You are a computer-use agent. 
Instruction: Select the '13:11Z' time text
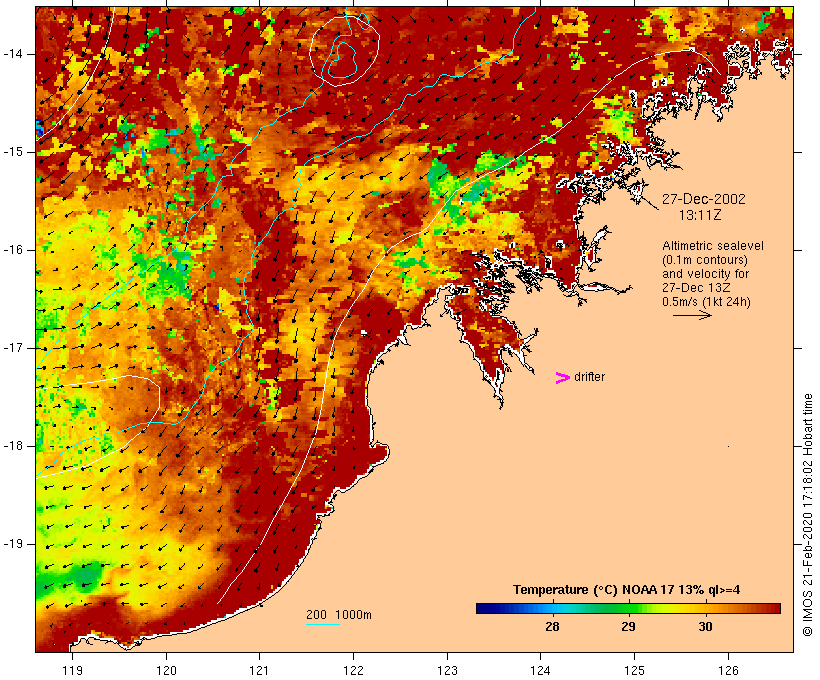tap(700, 215)
